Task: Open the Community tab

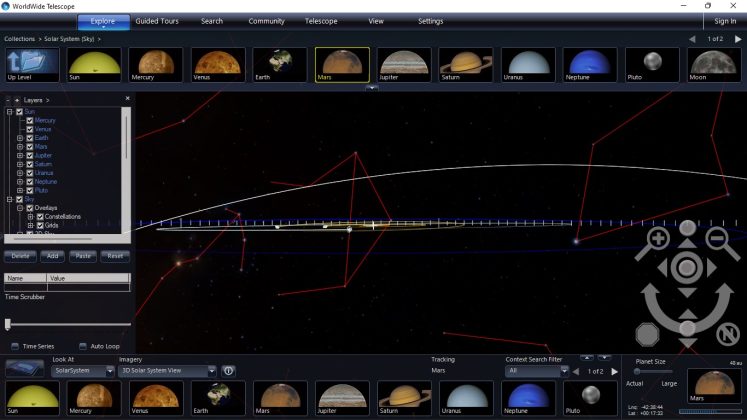Action: pyautogui.click(x=266, y=21)
